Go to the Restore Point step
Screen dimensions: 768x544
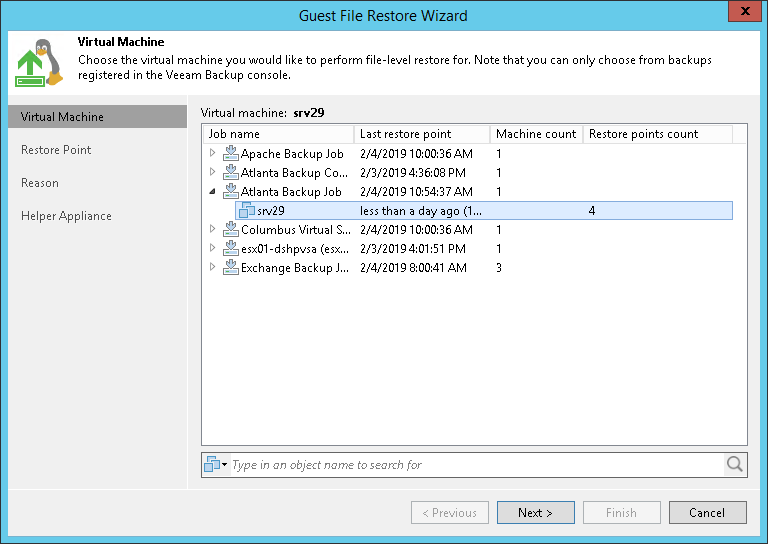pyautogui.click(x=56, y=150)
